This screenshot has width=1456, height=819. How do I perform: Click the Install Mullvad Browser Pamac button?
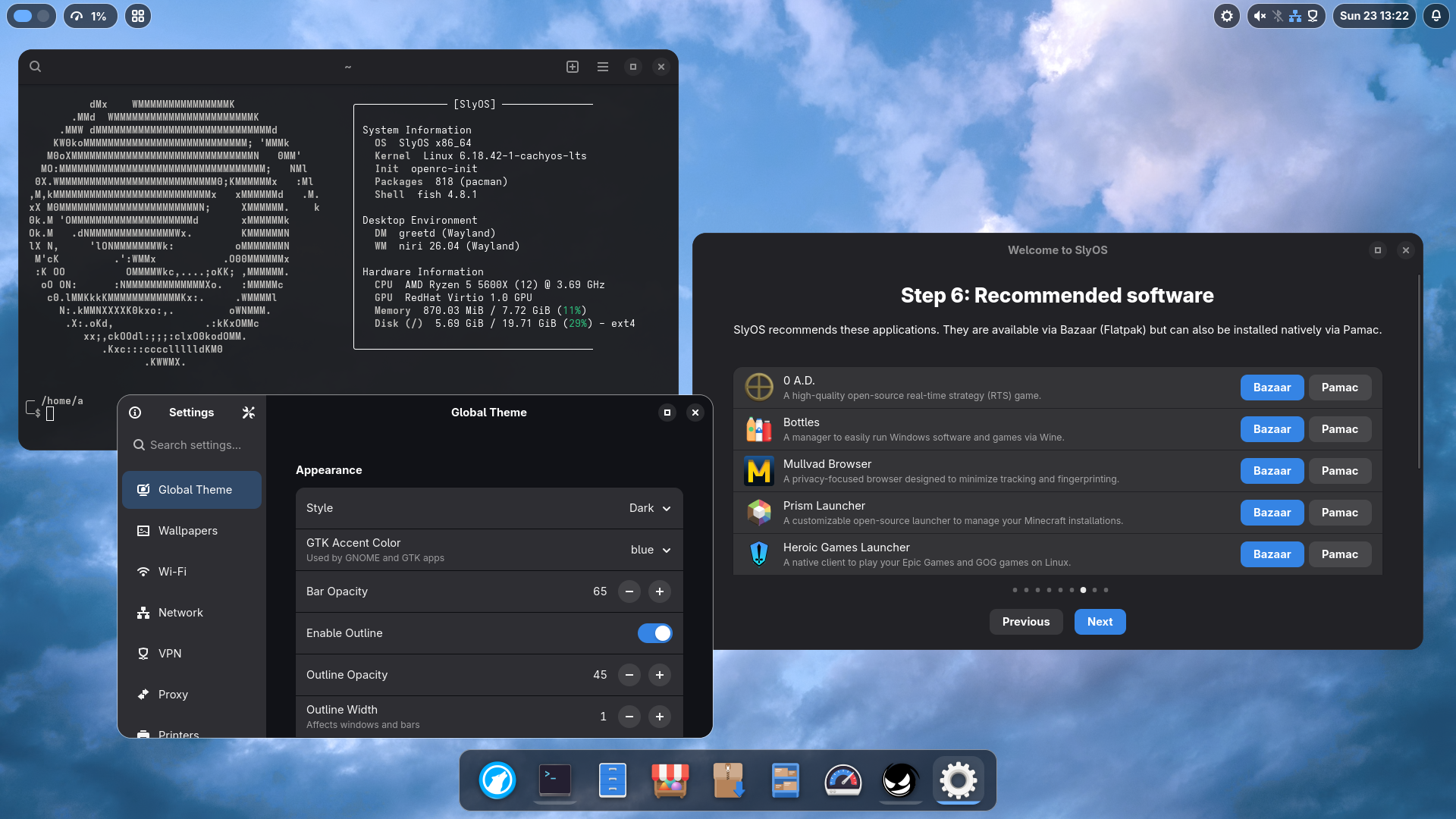[x=1340, y=471]
